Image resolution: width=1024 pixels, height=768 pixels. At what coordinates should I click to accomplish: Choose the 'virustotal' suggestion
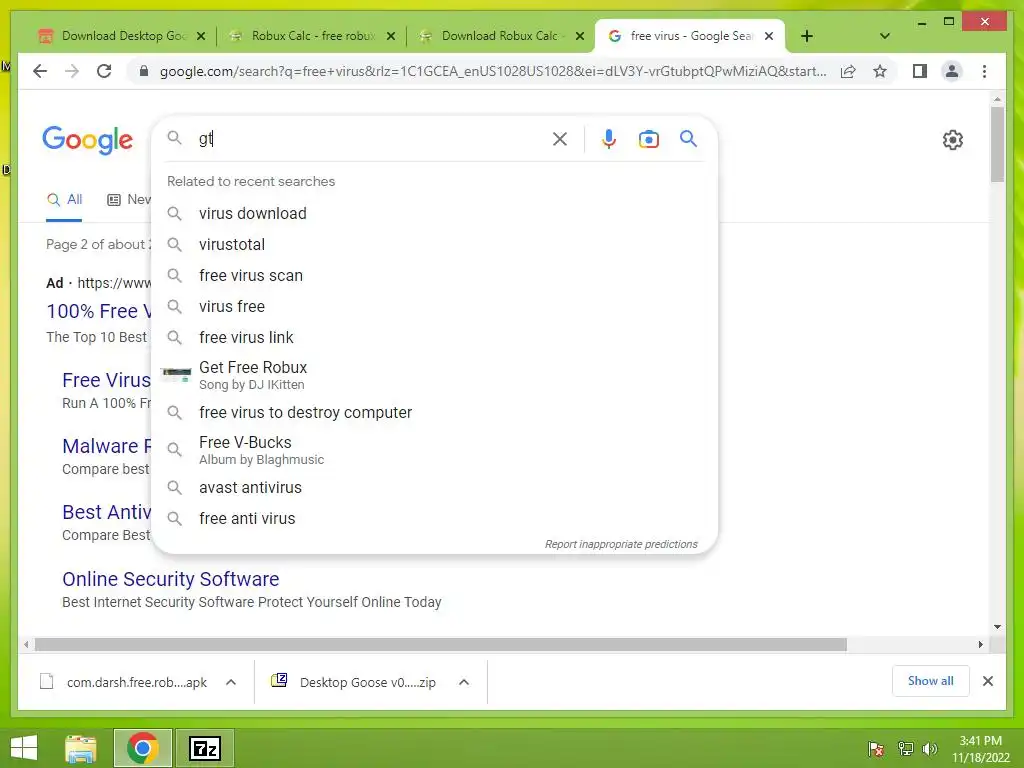[434, 244]
